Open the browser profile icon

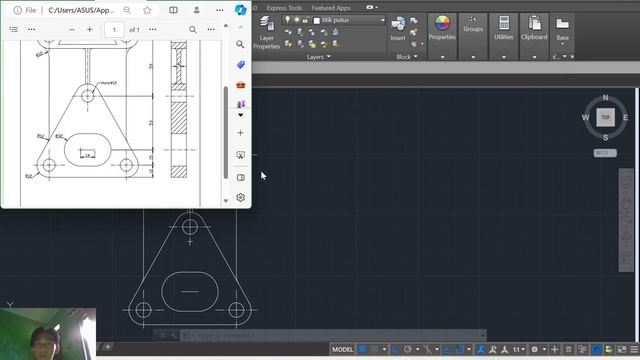click(197, 10)
